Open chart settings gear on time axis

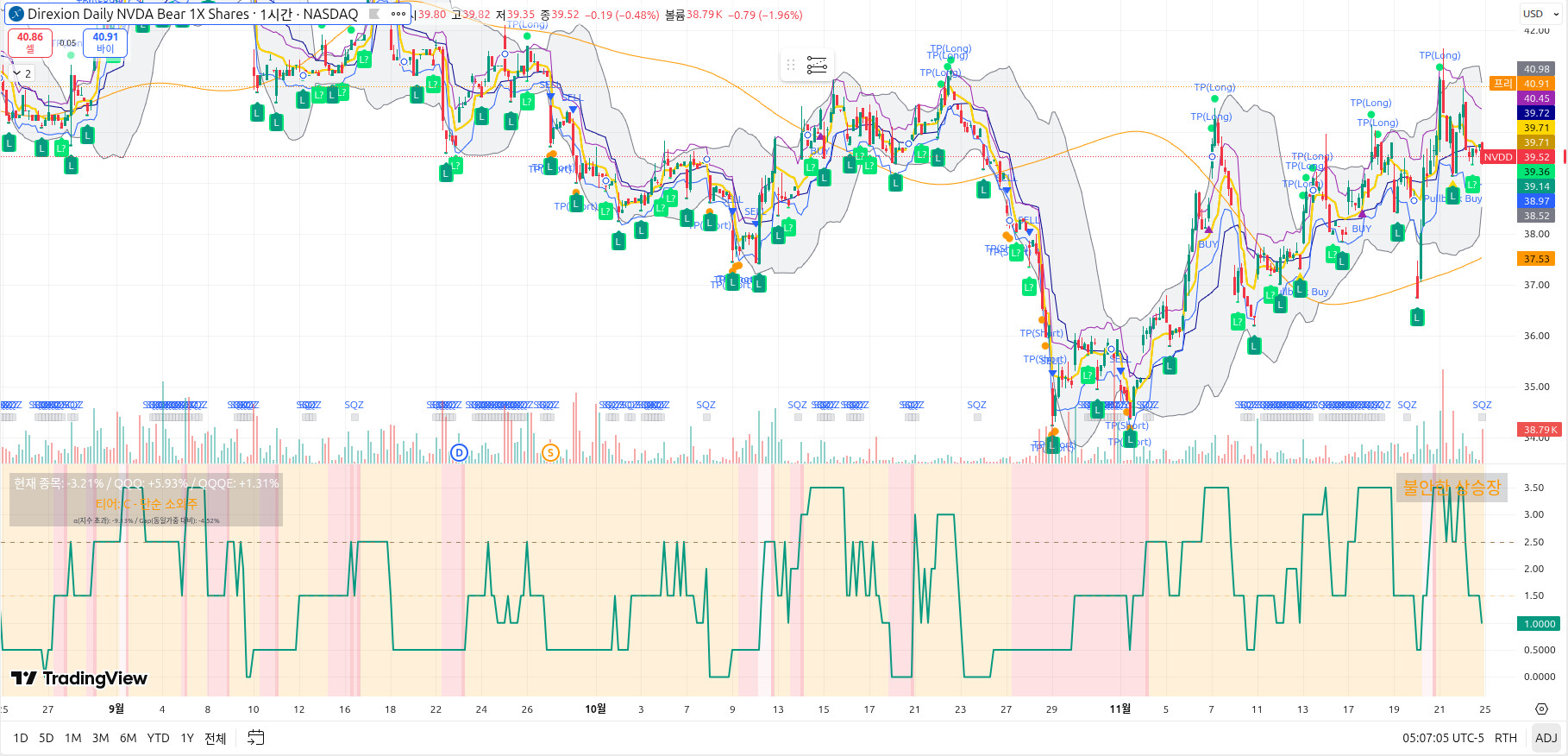click(x=1542, y=709)
